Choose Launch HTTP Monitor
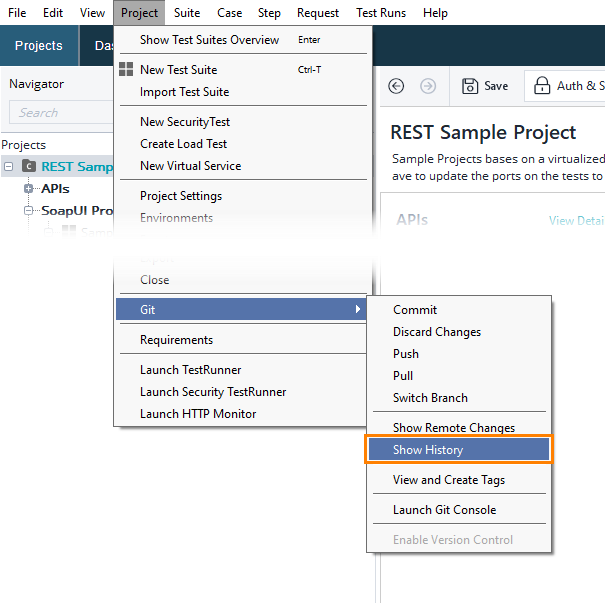The height and width of the screenshot is (603, 605). (241, 414)
